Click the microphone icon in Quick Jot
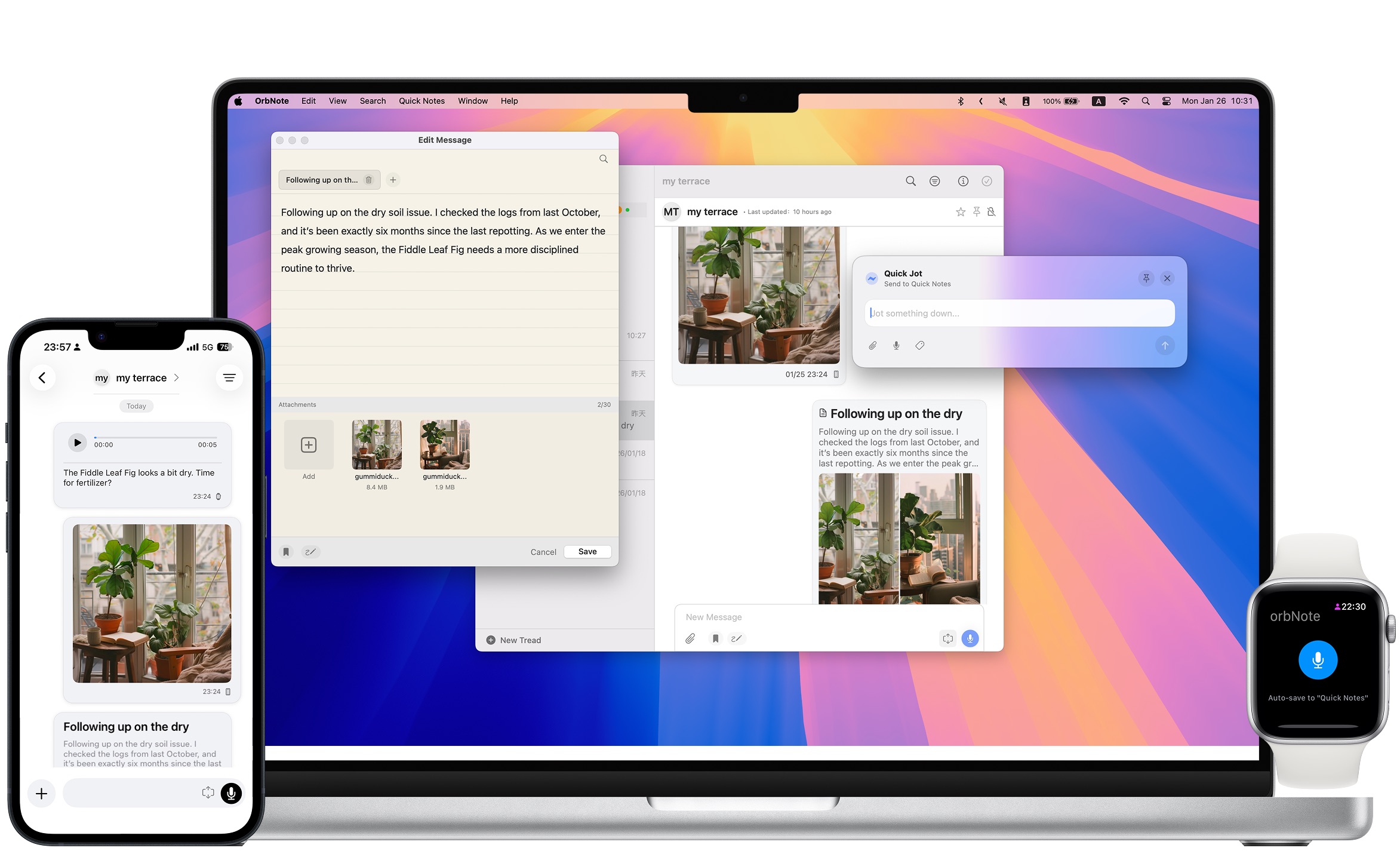 click(896, 345)
